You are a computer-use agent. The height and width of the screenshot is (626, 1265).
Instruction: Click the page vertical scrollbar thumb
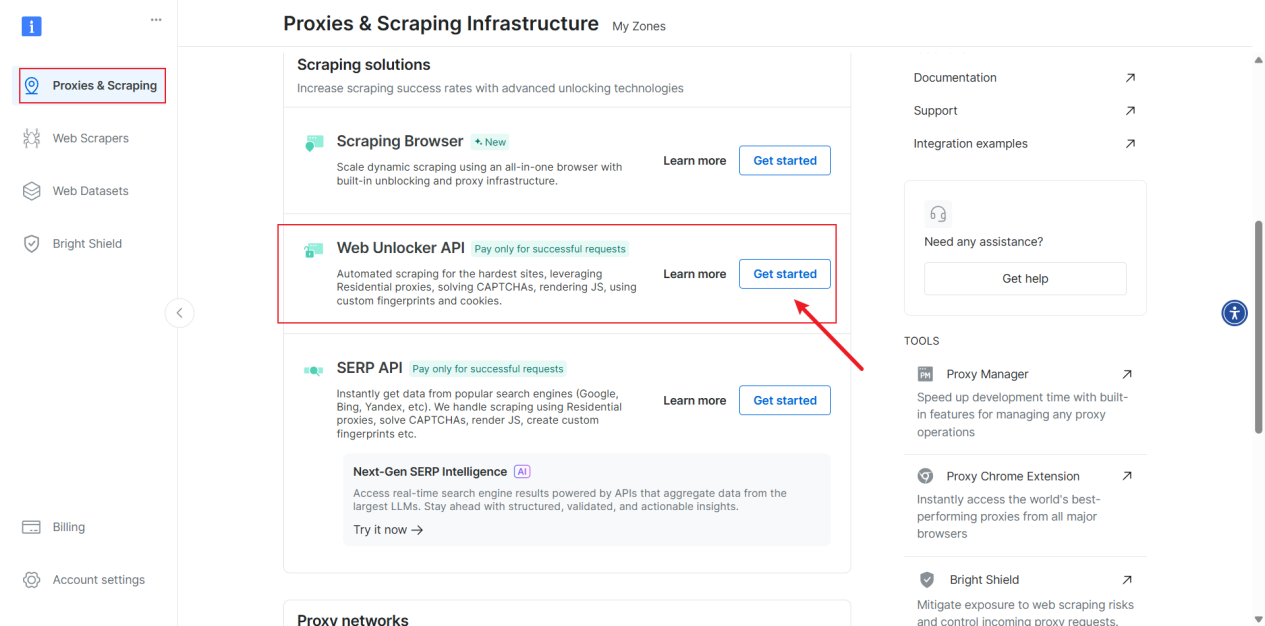[1258, 327]
